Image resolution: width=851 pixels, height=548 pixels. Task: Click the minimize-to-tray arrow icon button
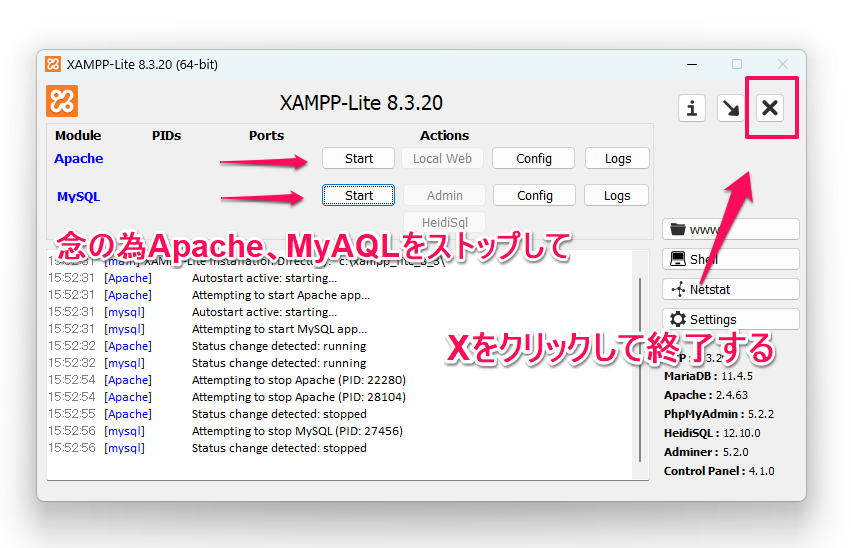click(x=731, y=108)
